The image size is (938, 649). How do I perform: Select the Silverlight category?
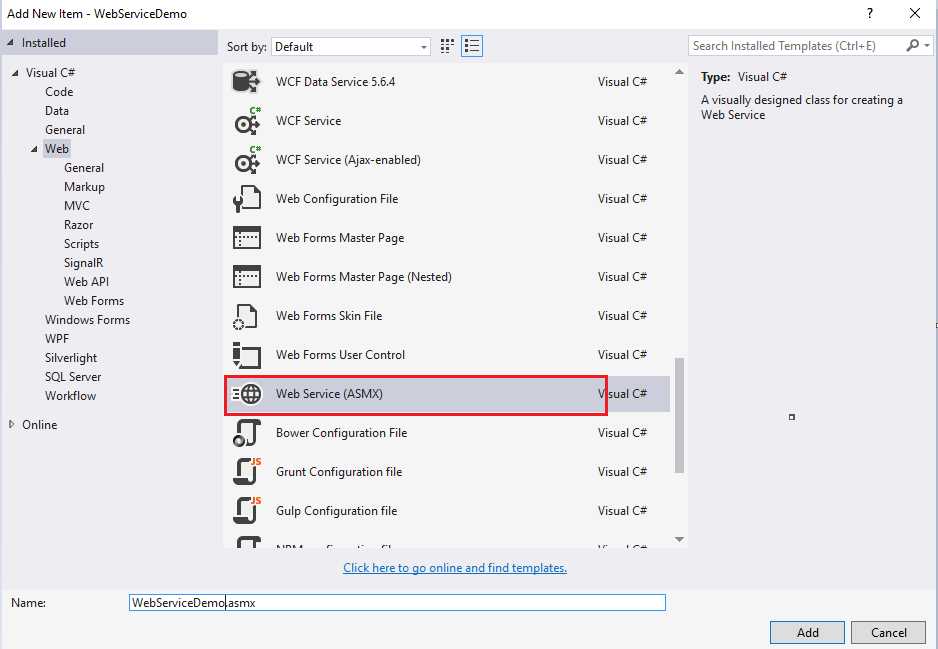pos(71,358)
